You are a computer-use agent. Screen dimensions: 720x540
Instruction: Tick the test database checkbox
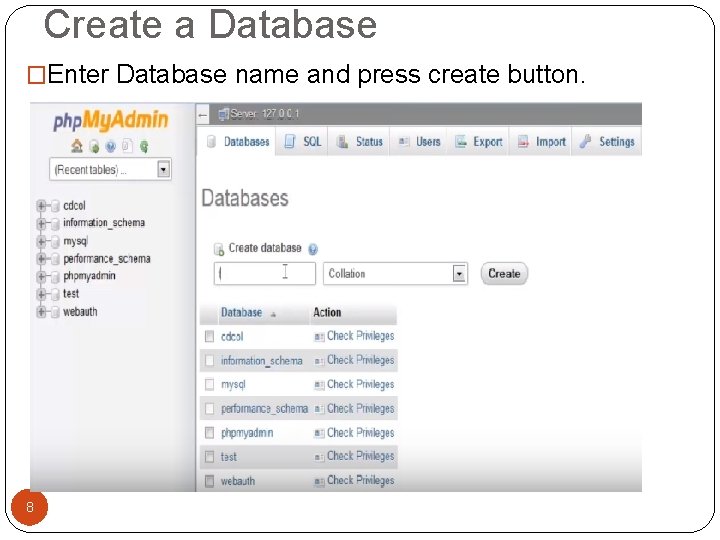point(209,456)
